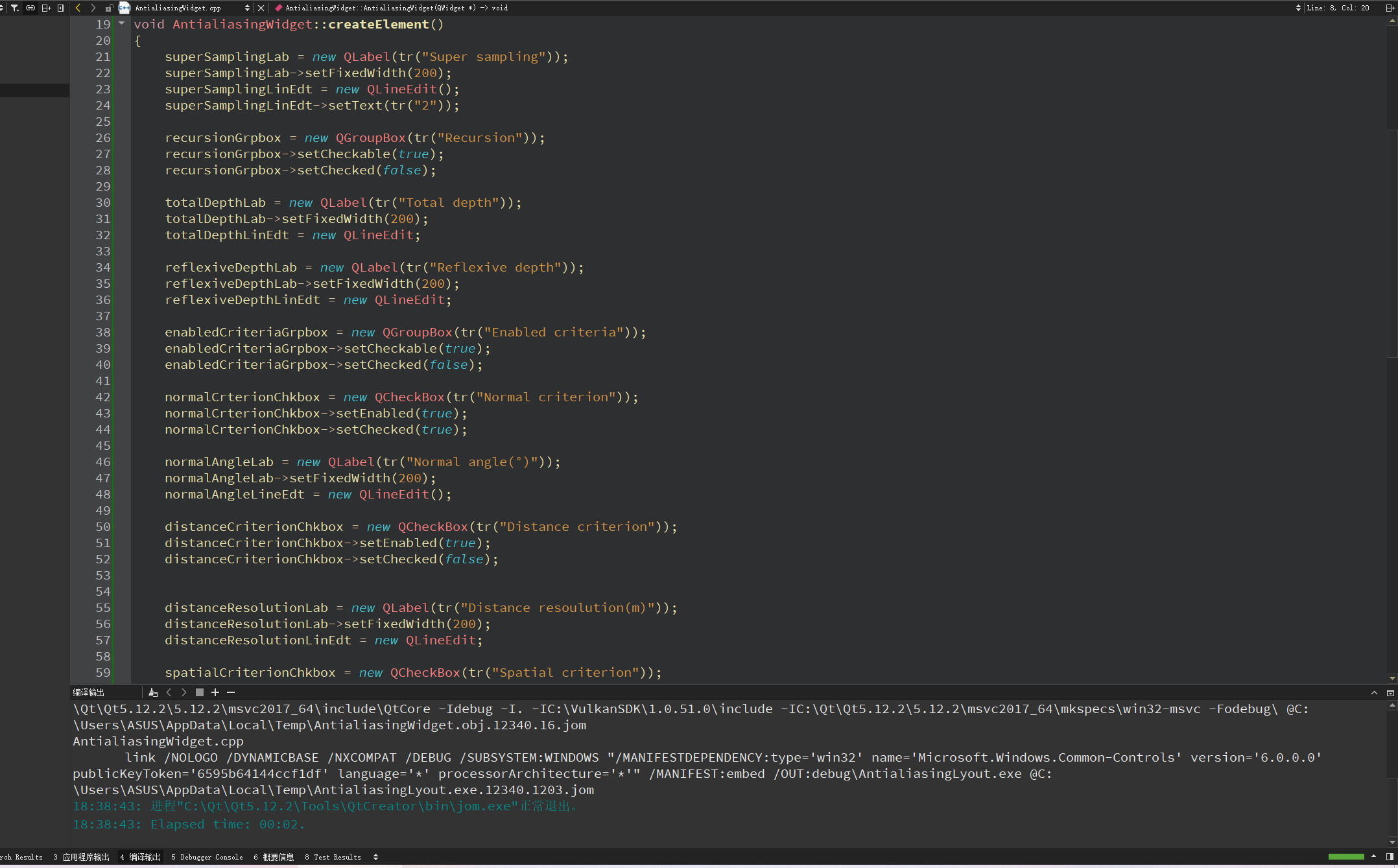Select the filter icon in the navigation toolbar
Image resolution: width=1398 pixels, height=868 pixels.
(14, 8)
